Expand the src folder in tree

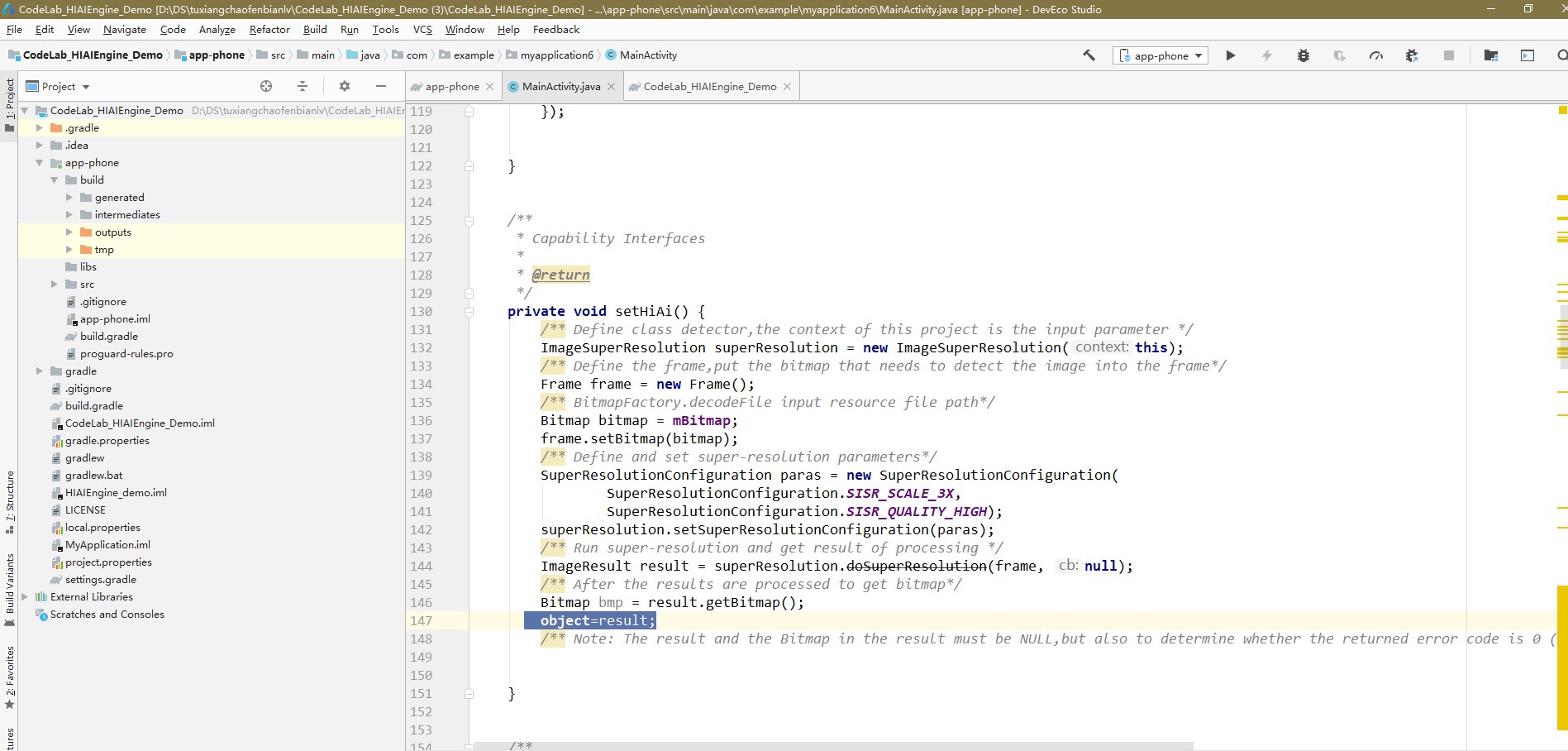pyautogui.click(x=54, y=284)
